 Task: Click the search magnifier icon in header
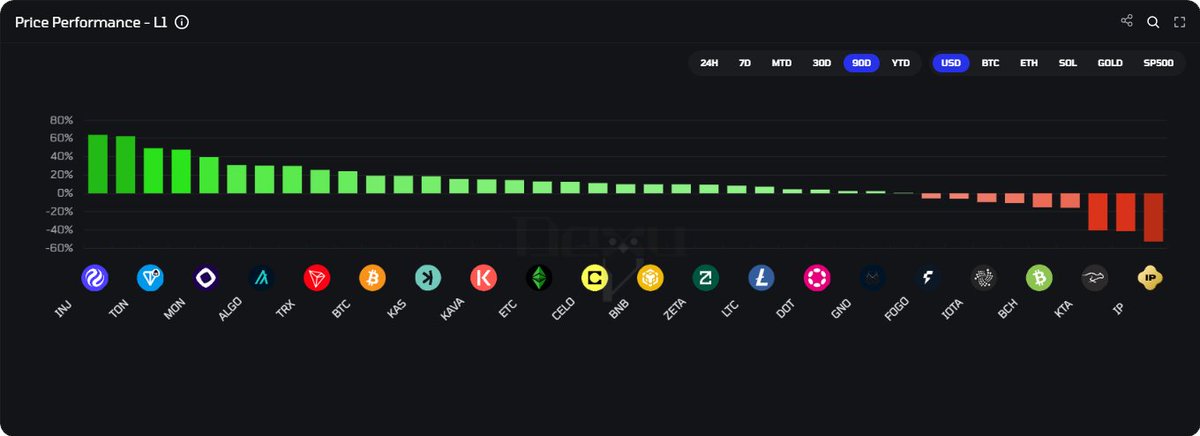[x=1153, y=21]
